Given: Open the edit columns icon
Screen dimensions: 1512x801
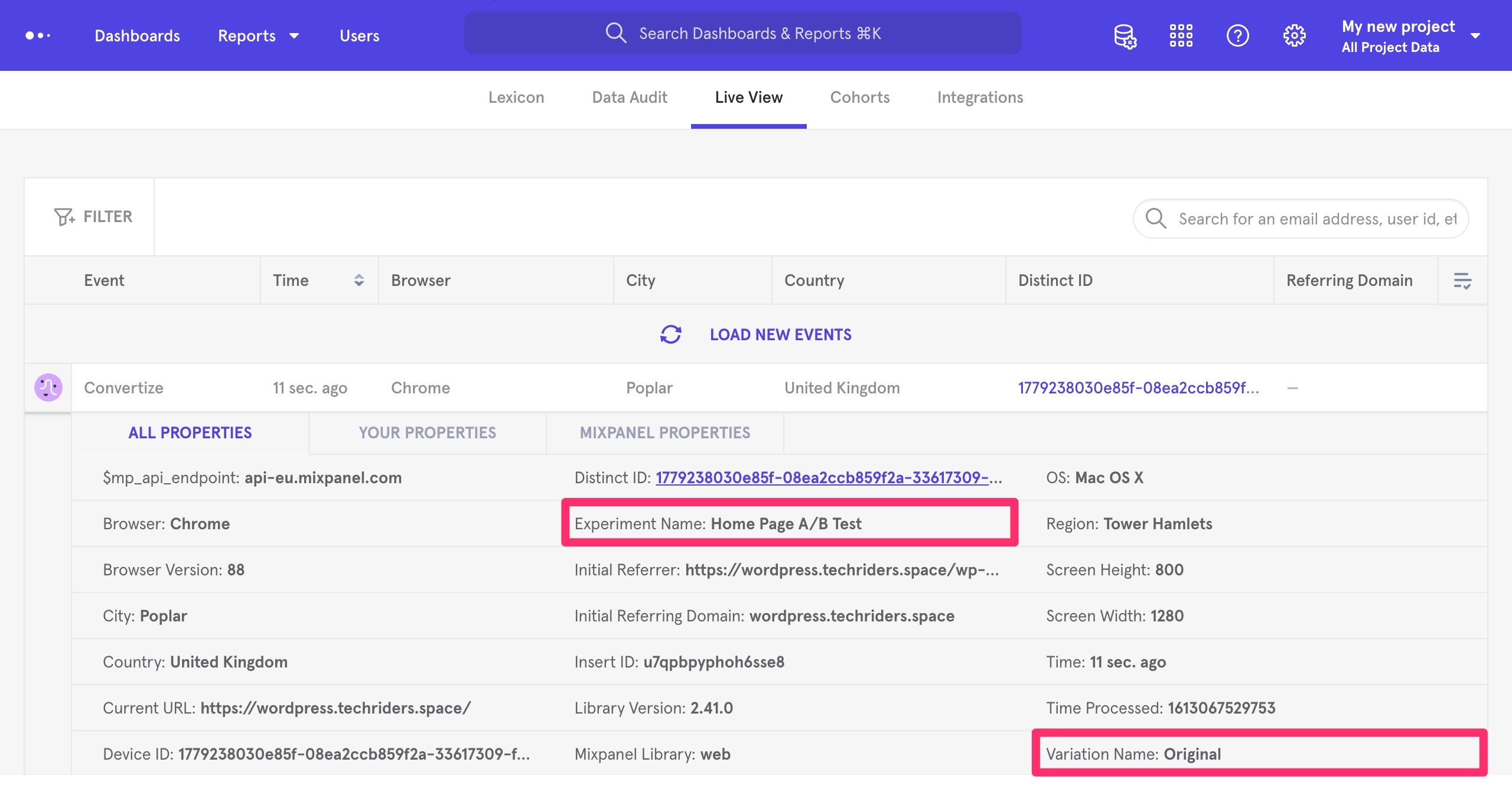Looking at the screenshot, I should click(1462, 281).
